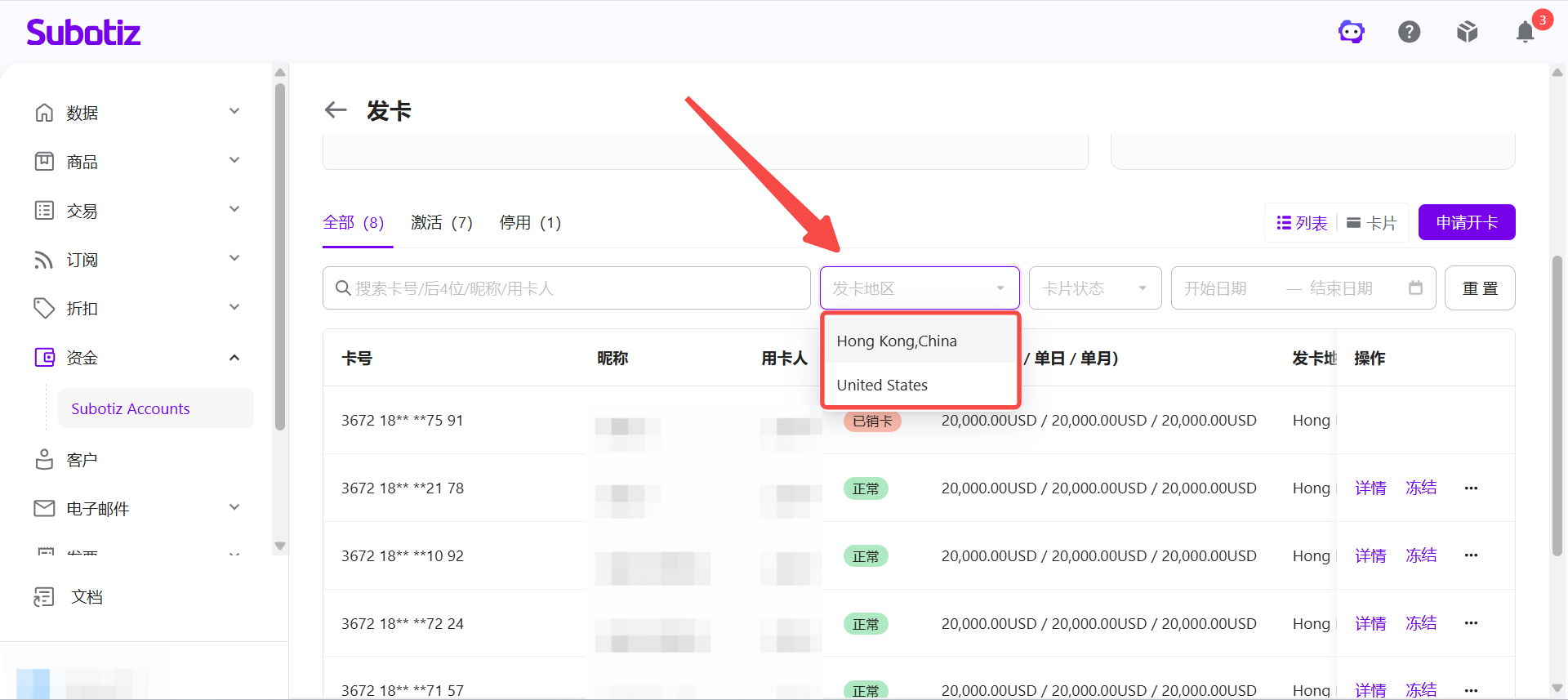The image size is (1568, 700).
Task: Open more options for card ending 10 92
Action: tap(1472, 555)
